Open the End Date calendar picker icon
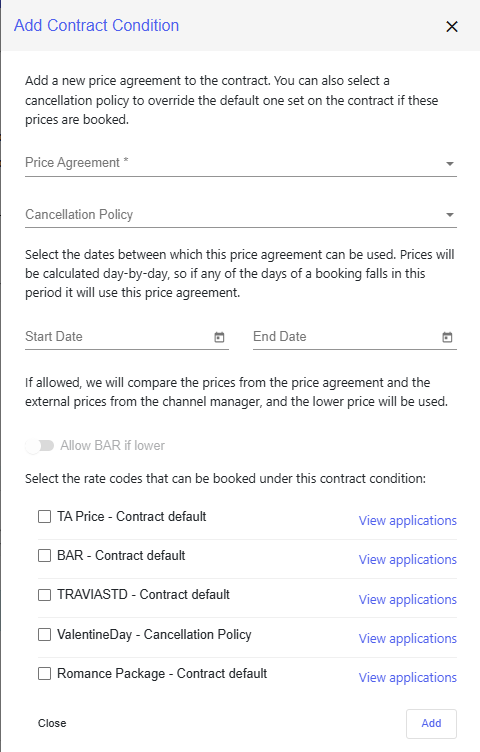The height and width of the screenshot is (752, 480). 447,337
